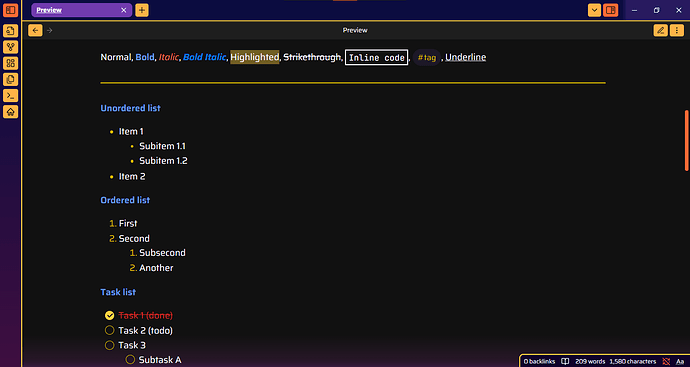
Task: Click the templates (stacked files) ribbon icon
Action: coord(11,80)
